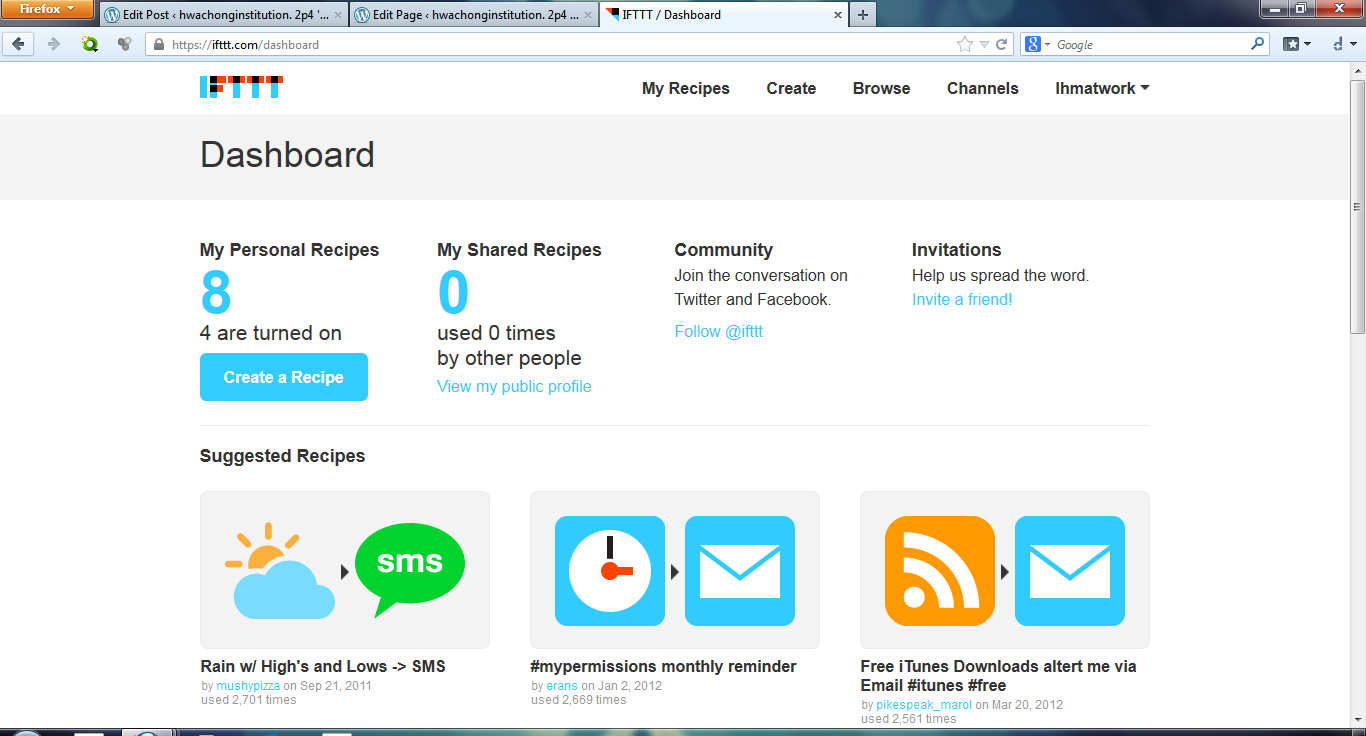Click the orange RSS feed icon
Viewport: 1366px width, 736px height.
click(940, 571)
